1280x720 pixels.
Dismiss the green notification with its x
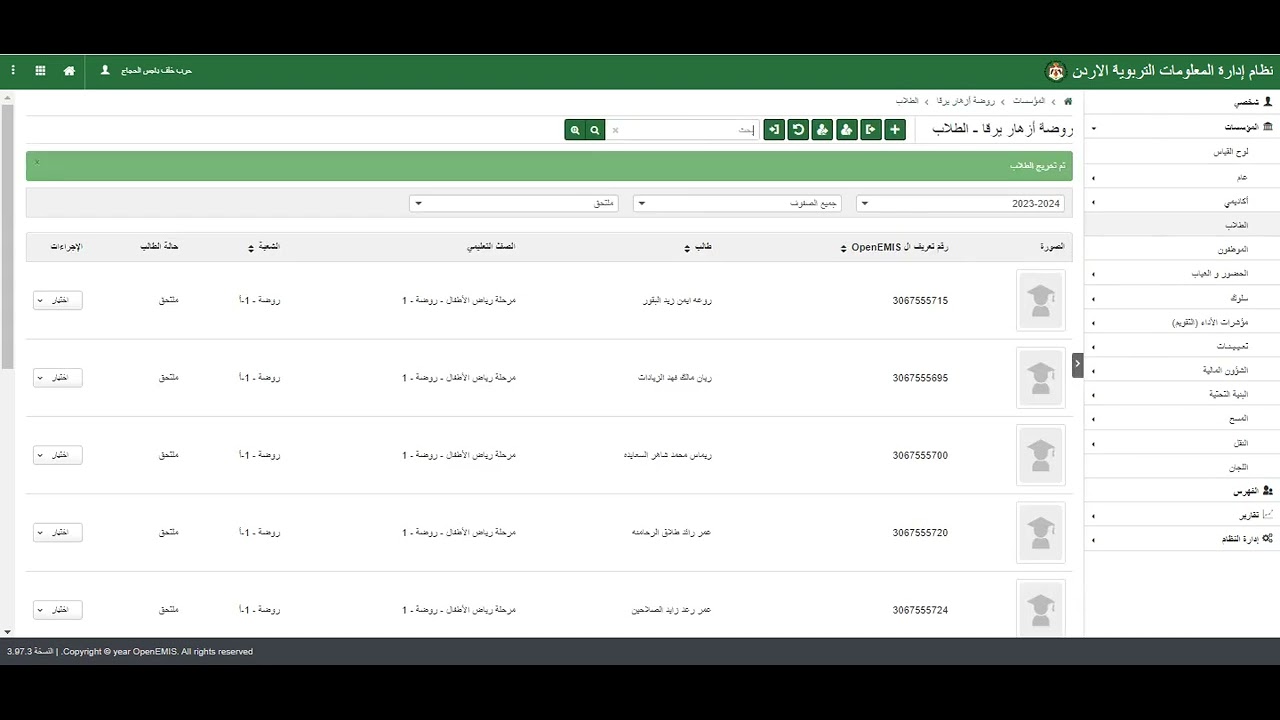tap(37, 162)
